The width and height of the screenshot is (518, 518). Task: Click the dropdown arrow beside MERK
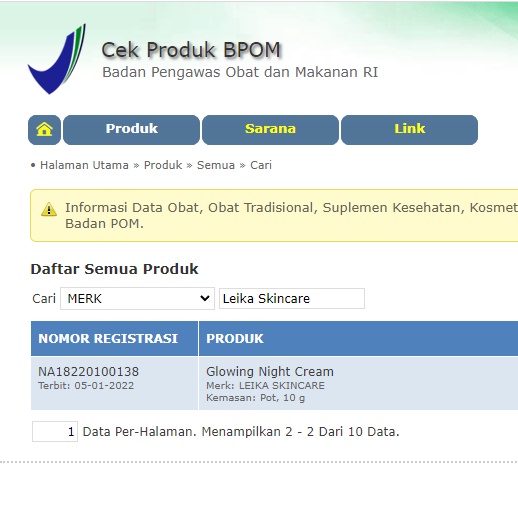[x=205, y=298]
